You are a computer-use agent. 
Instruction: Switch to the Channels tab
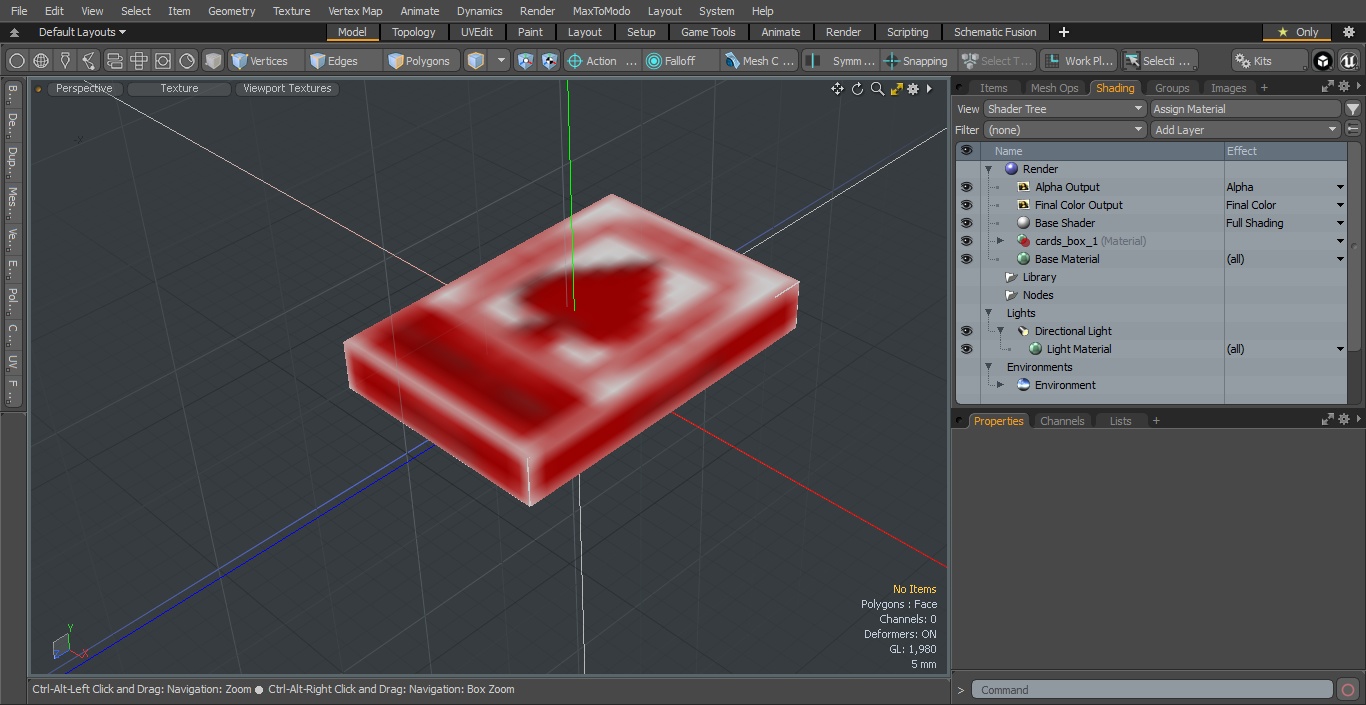click(1062, 421)
